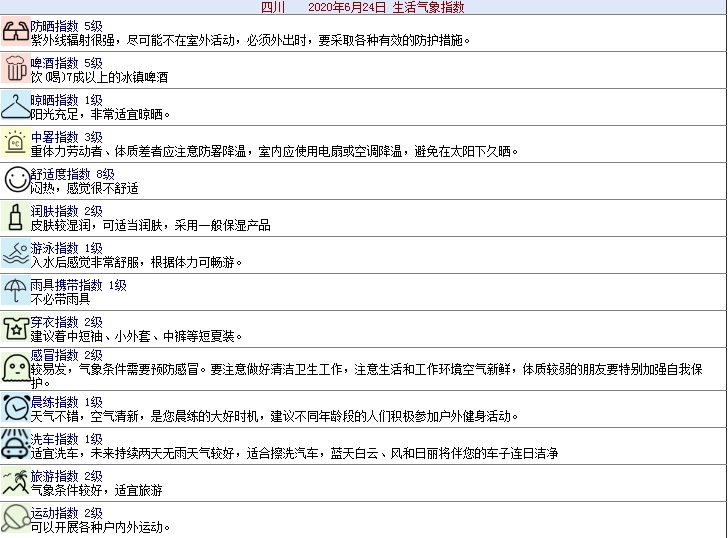Click the sunglasses sun protection icon
The width and height of the screenshot is (728, 538).
coord(15,32)
